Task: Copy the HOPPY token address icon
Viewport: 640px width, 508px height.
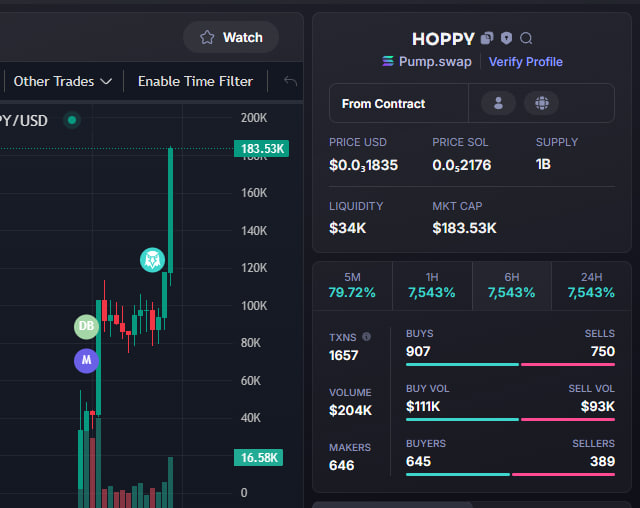Action: (487, 38)
